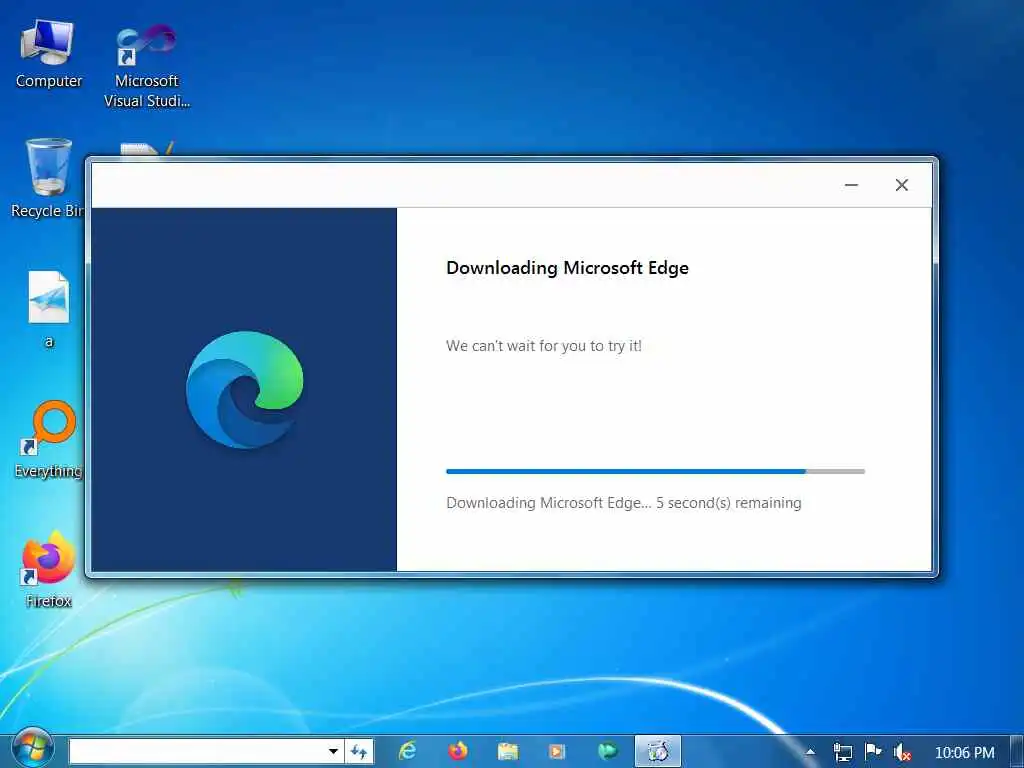Click the muted volume tray icon
Screen dimensions: 1024x768
click(902, 752)
